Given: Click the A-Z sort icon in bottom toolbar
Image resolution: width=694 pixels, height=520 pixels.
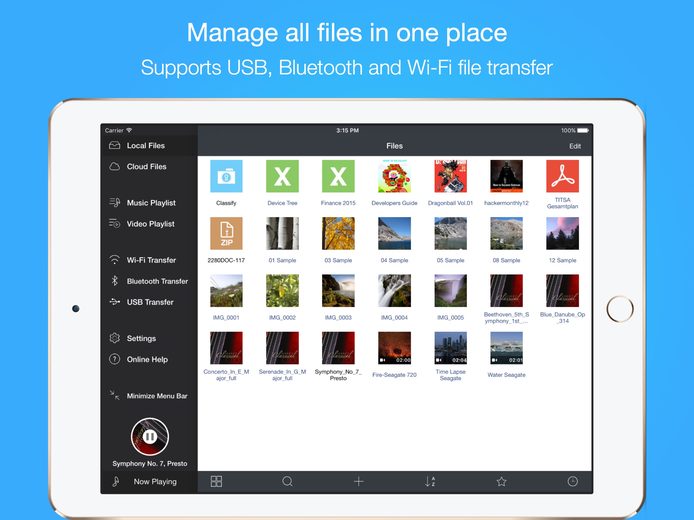Looking at the screenshot, I should tap(430, 481).
